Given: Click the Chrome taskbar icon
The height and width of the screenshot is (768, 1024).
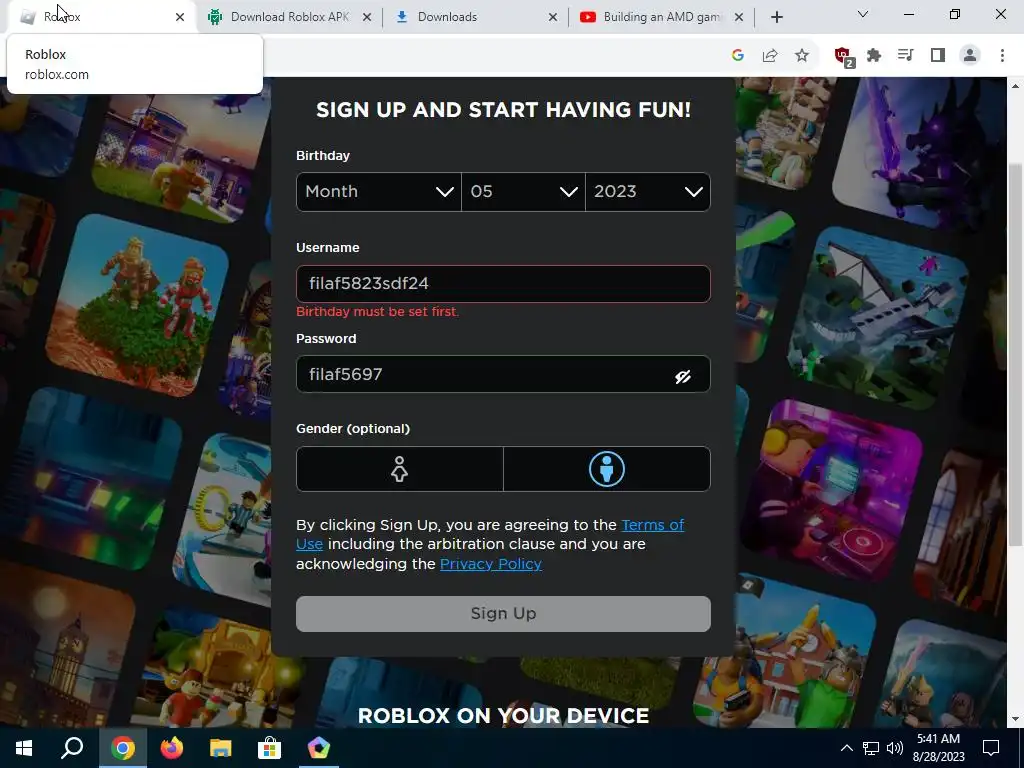Looking at the screenshot, I should tap(123, 748).
